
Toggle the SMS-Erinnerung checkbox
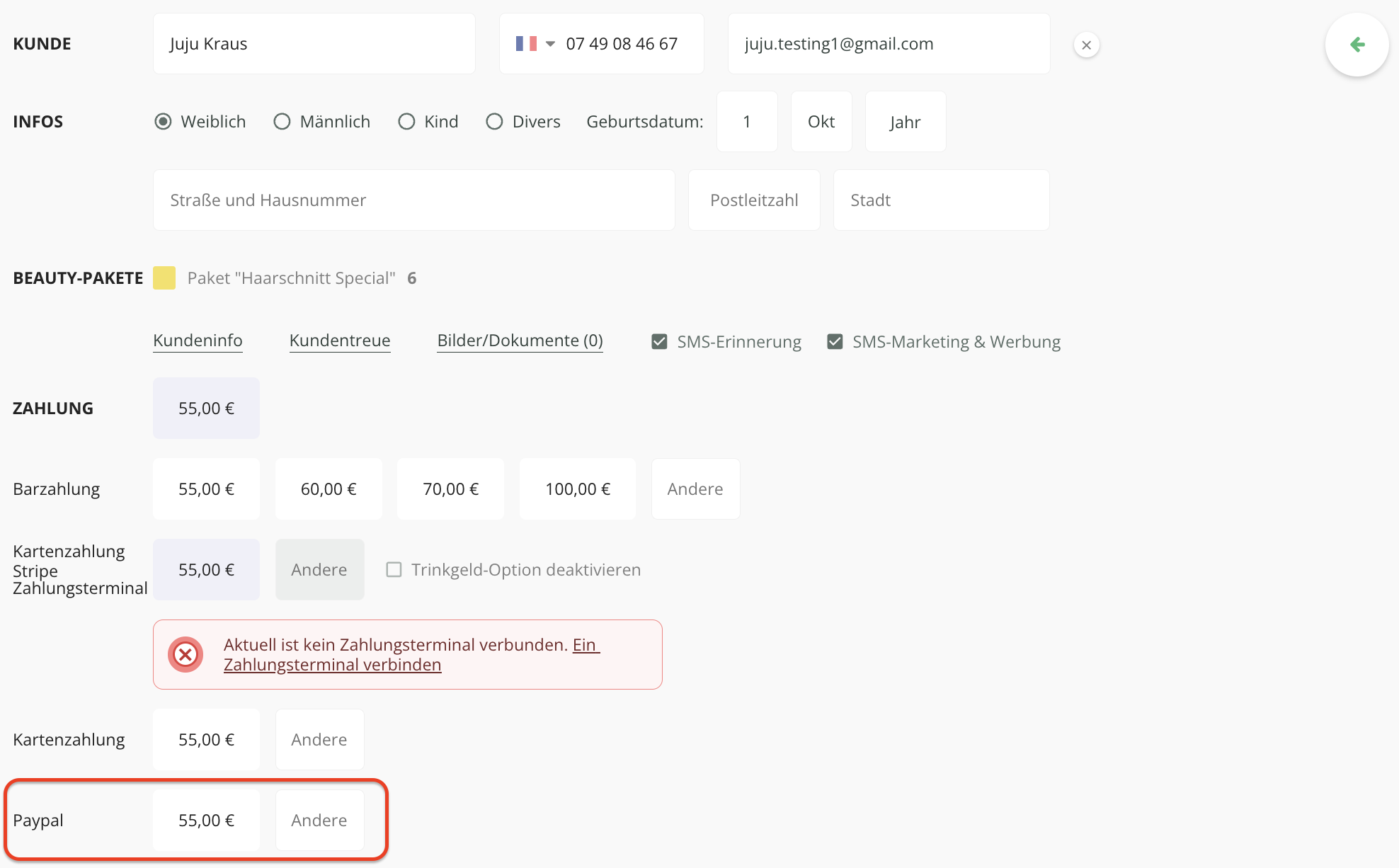pos(659,342)
